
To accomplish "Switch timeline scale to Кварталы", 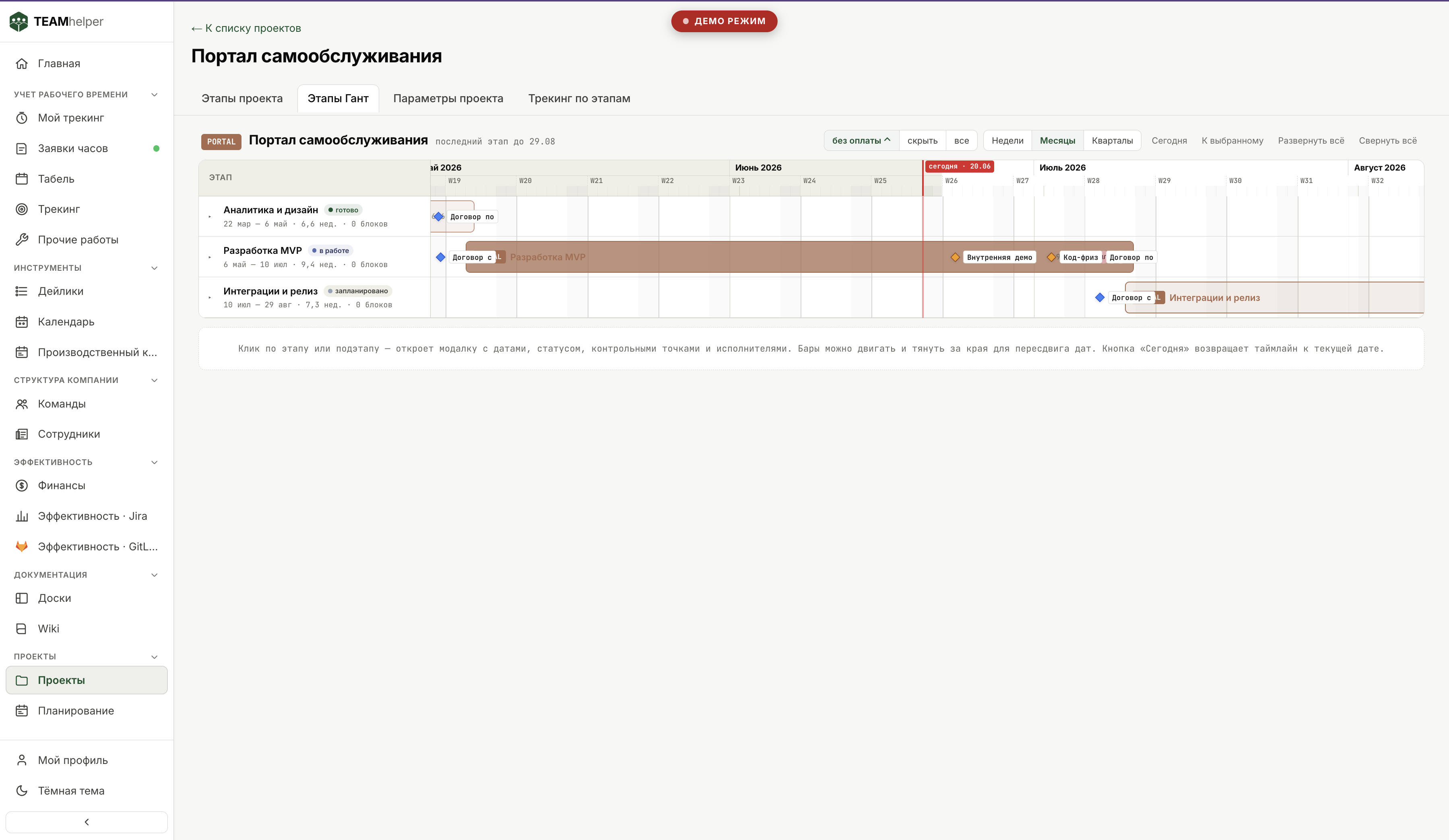I will tap(1112, 141).
